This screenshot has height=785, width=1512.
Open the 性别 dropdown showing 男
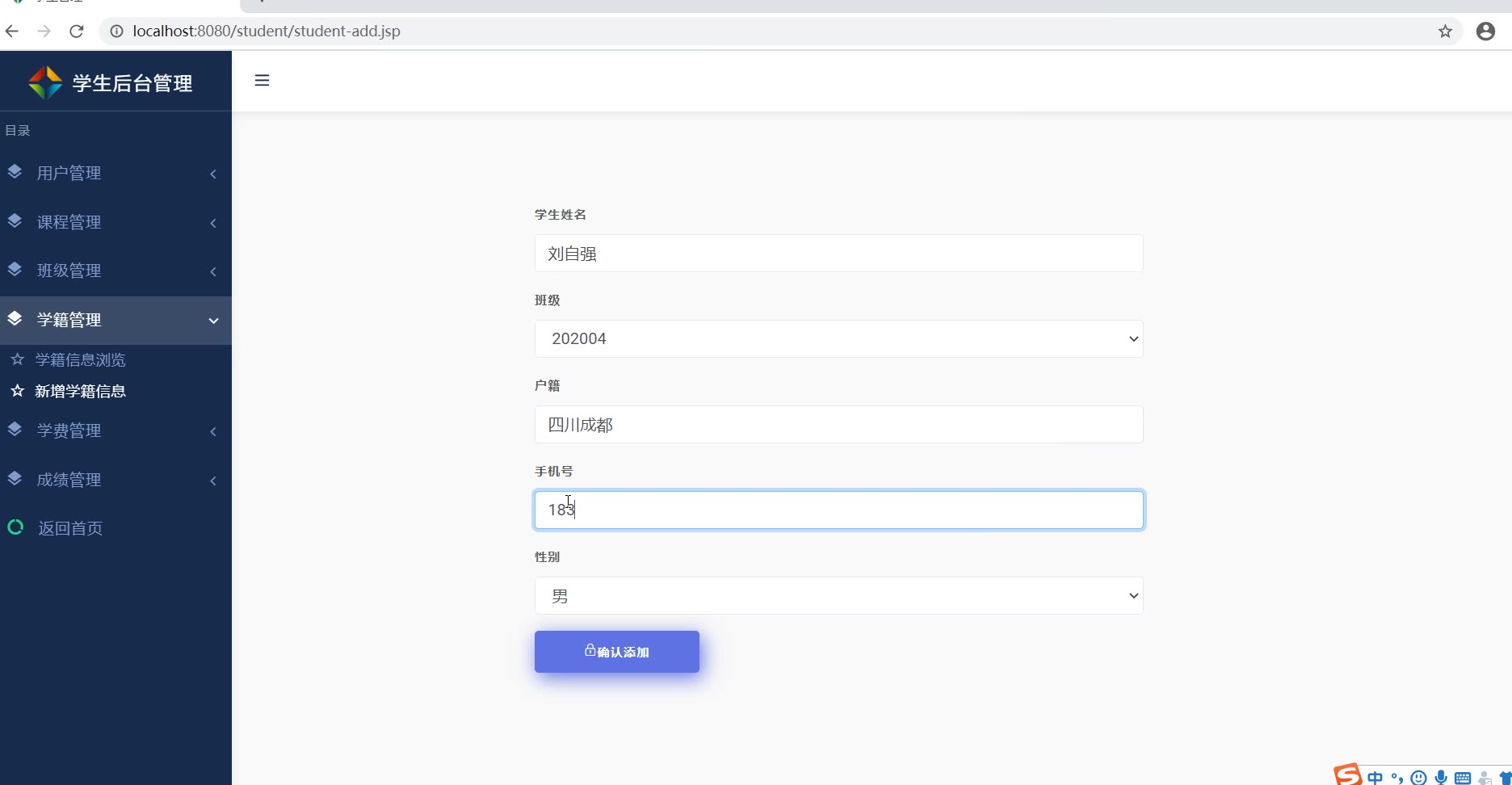838,595
